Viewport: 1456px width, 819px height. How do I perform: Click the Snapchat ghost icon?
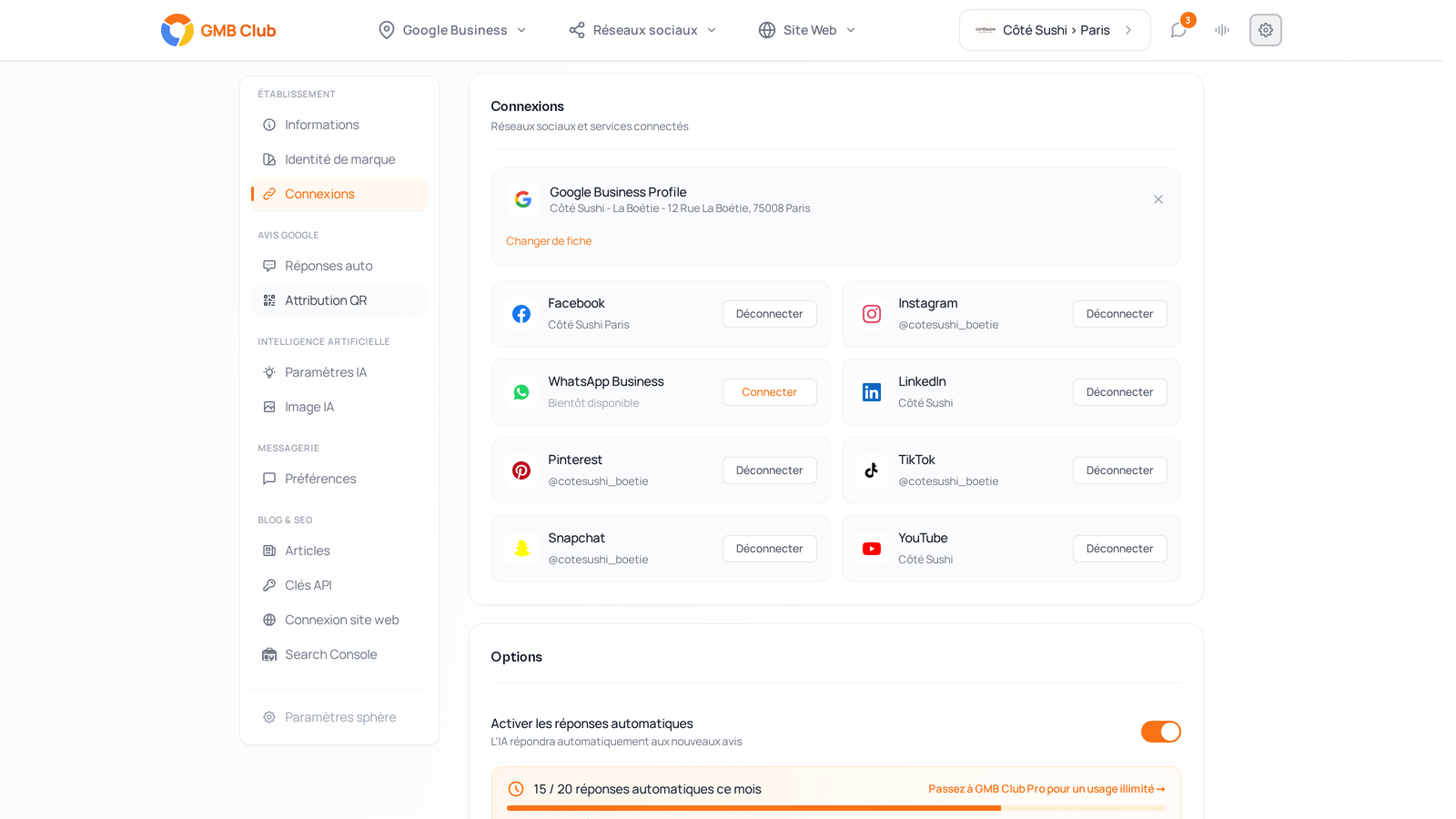pyautogui.click(x=521, y=549)
